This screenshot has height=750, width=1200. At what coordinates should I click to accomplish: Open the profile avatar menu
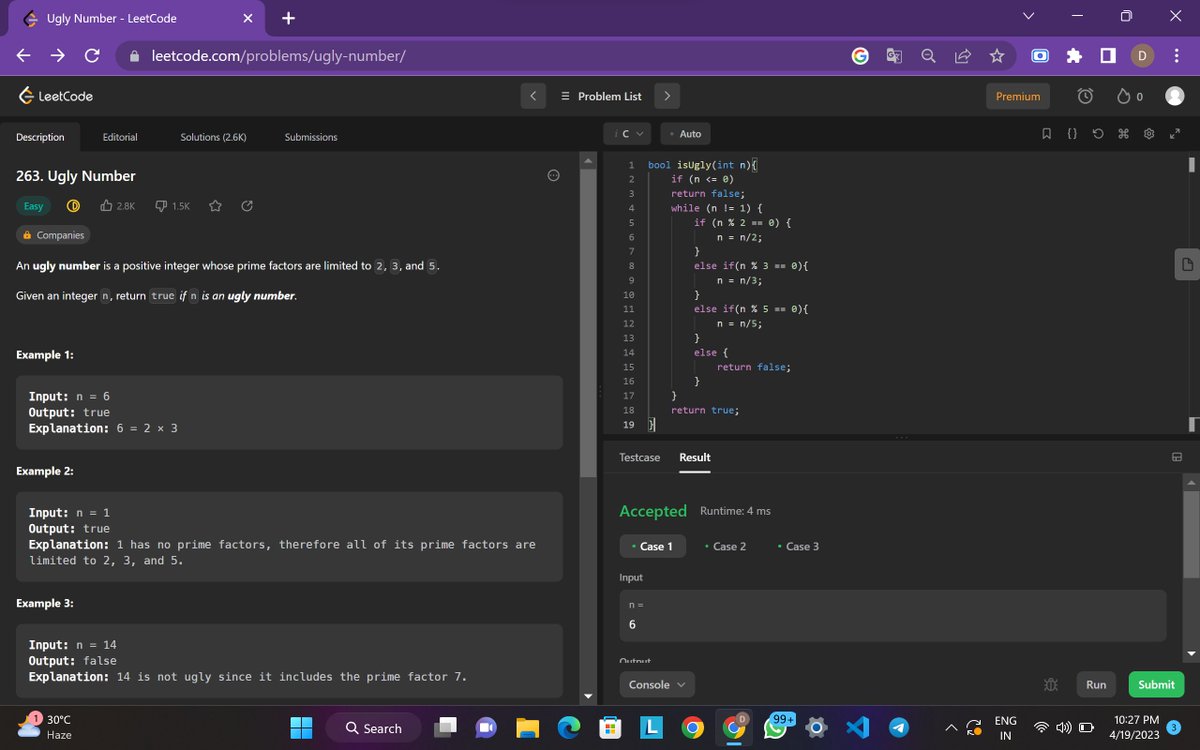pyautogui.click(x=1175, y=96)
